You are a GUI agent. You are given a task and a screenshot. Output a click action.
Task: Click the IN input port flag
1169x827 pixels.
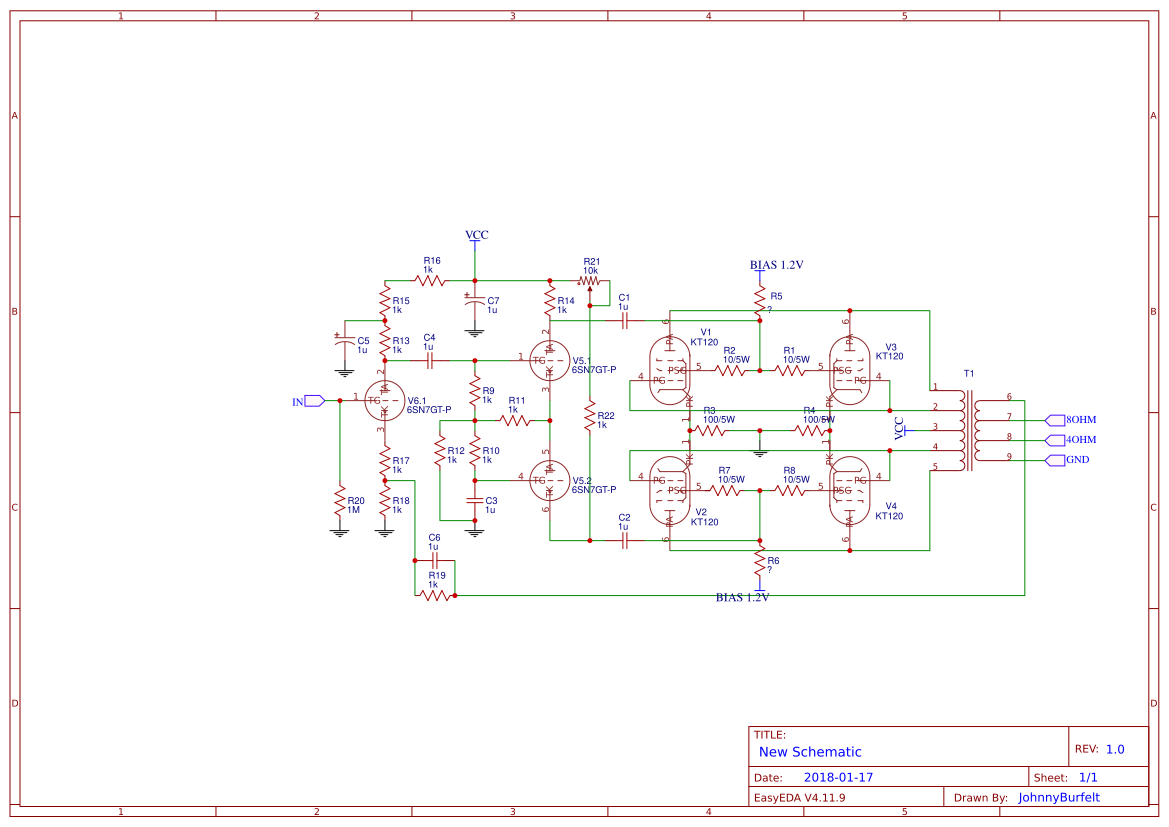click(x=314, y=401)
